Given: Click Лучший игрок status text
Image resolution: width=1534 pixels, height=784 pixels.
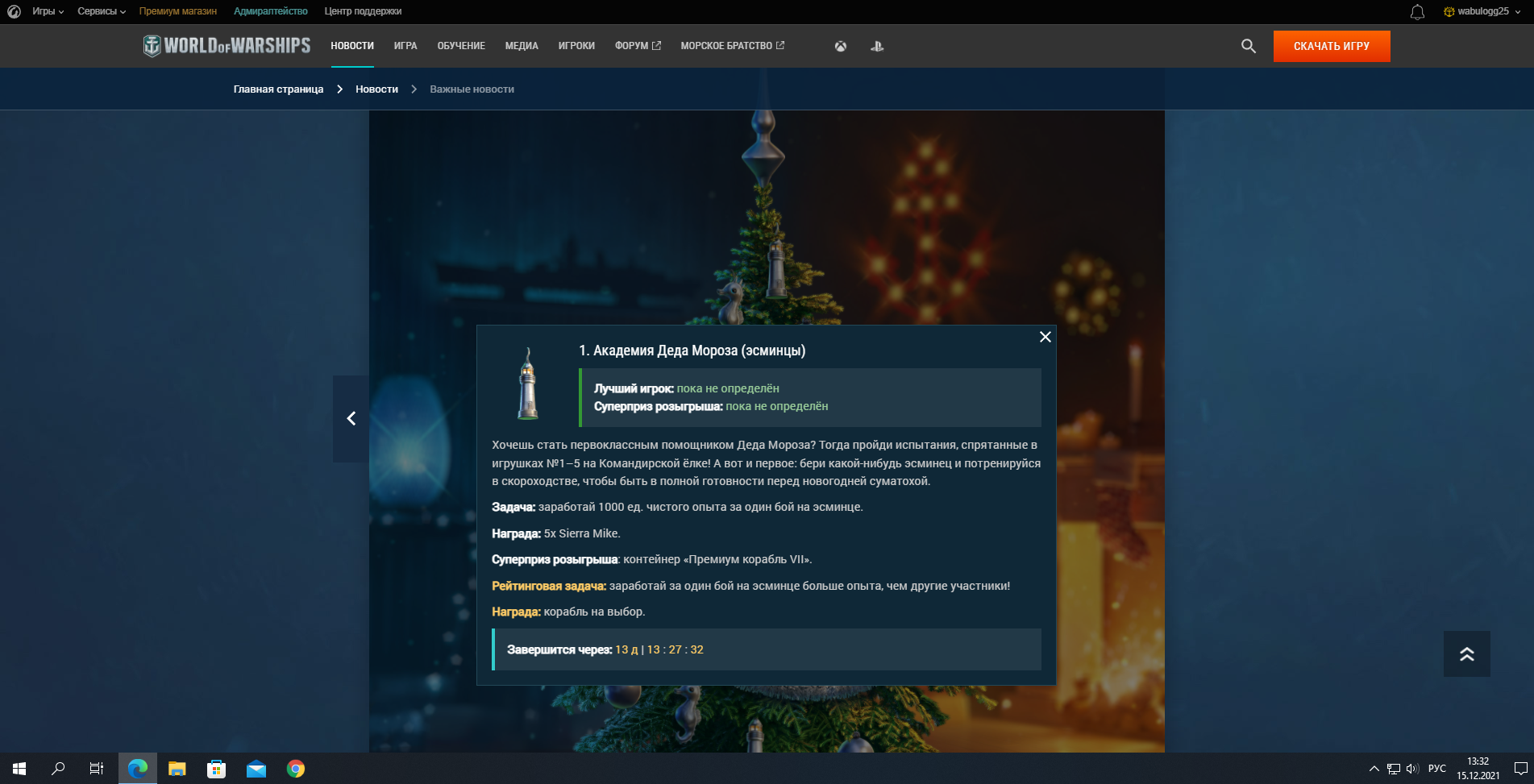Looking at the screenshot, I should (687, 388).
